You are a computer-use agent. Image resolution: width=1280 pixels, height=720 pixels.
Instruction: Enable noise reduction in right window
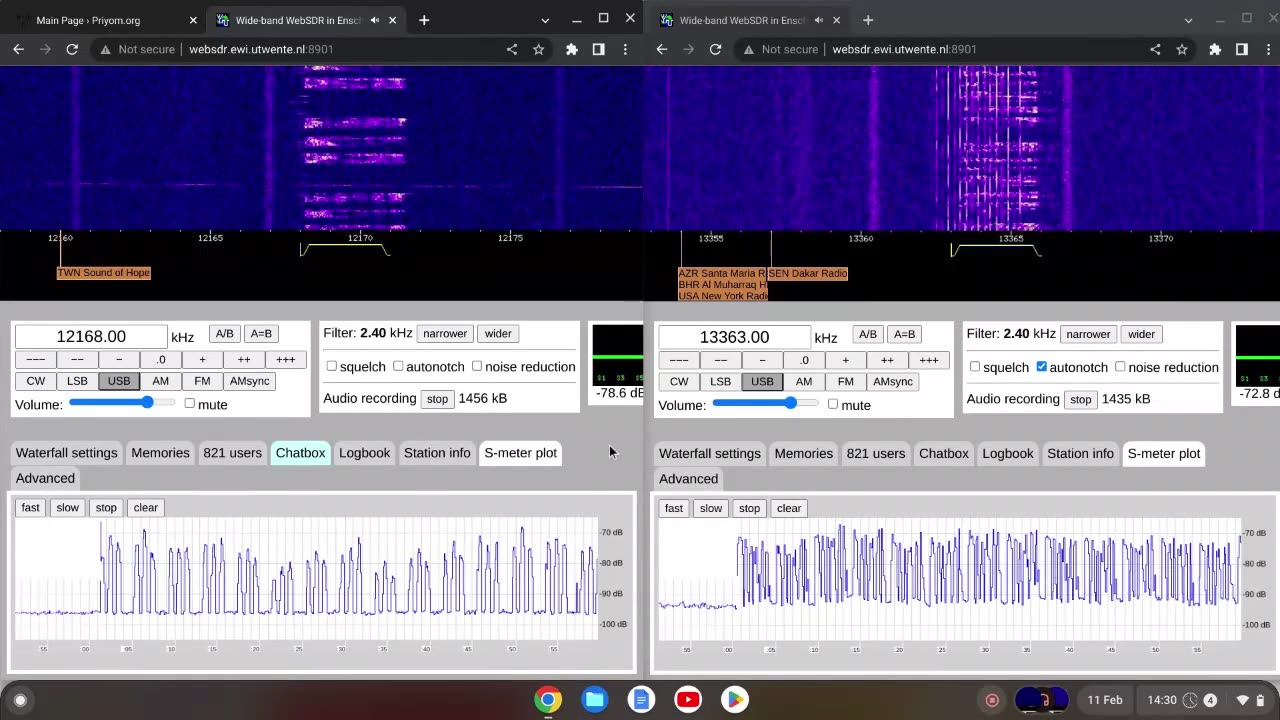click(1120, 367)
